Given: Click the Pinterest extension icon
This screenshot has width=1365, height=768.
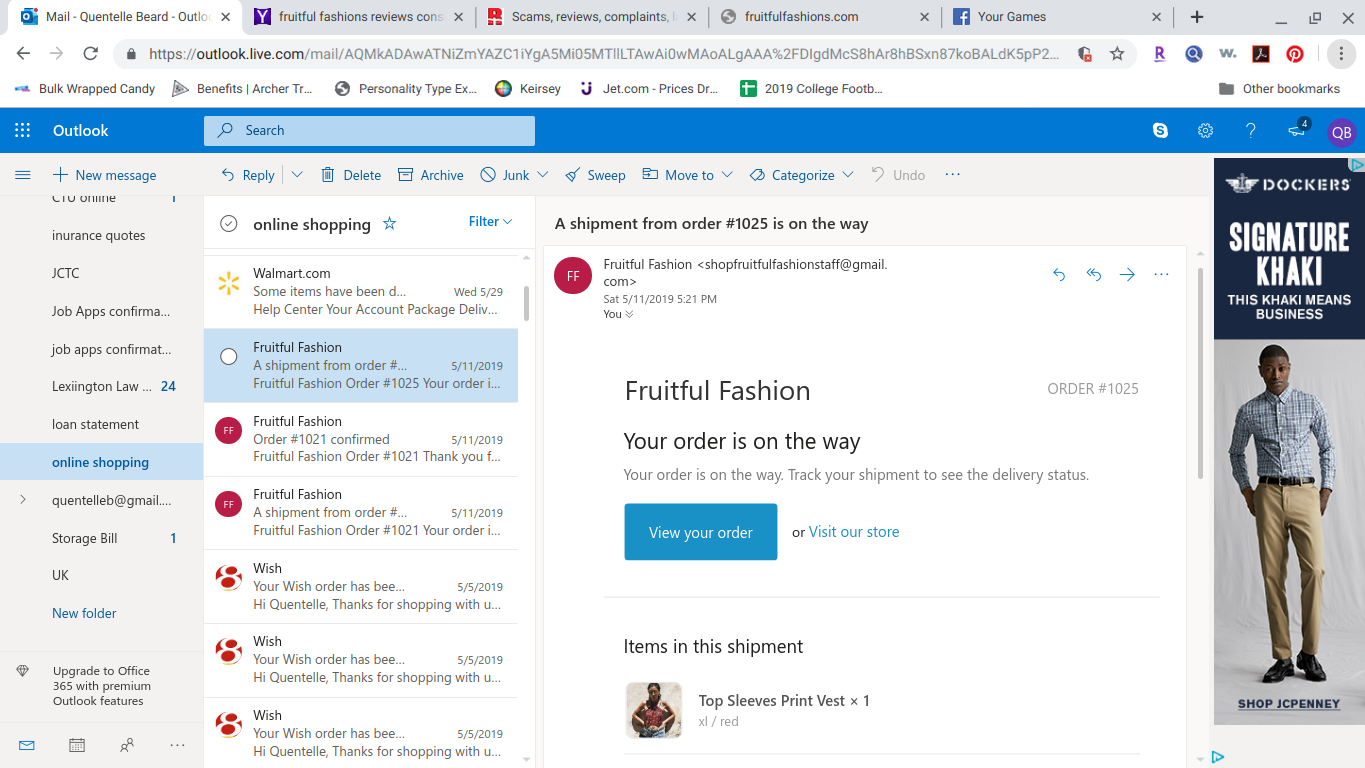Looking at the screenshot, I should tap(1295, 54).
